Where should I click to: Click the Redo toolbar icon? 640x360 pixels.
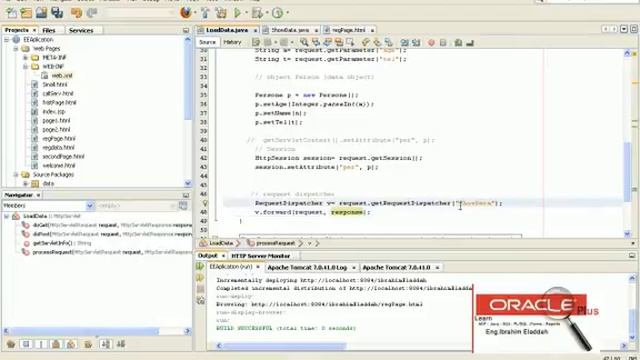click(x=92, y=13)
